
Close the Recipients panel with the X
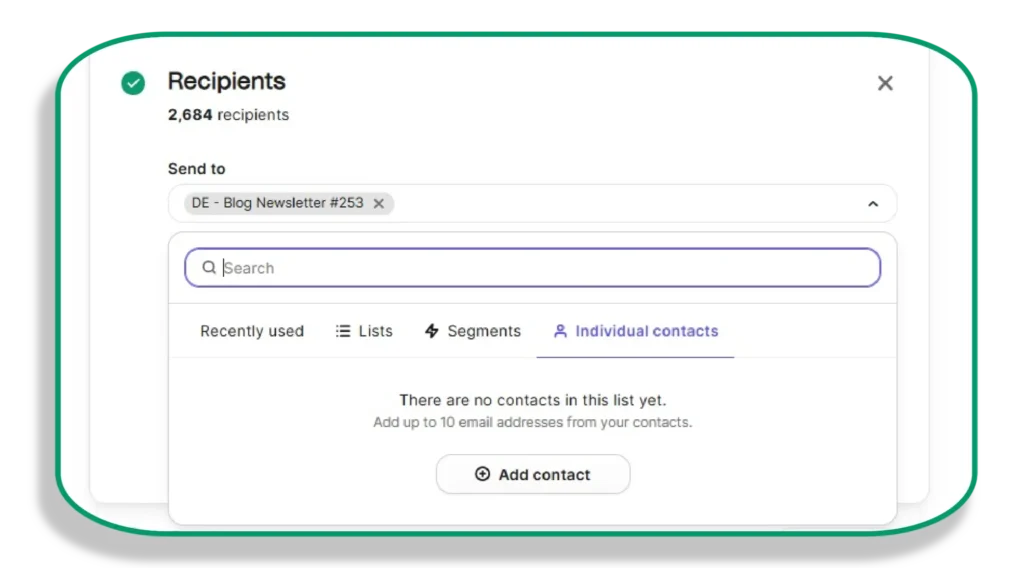[x=885, y=83]
